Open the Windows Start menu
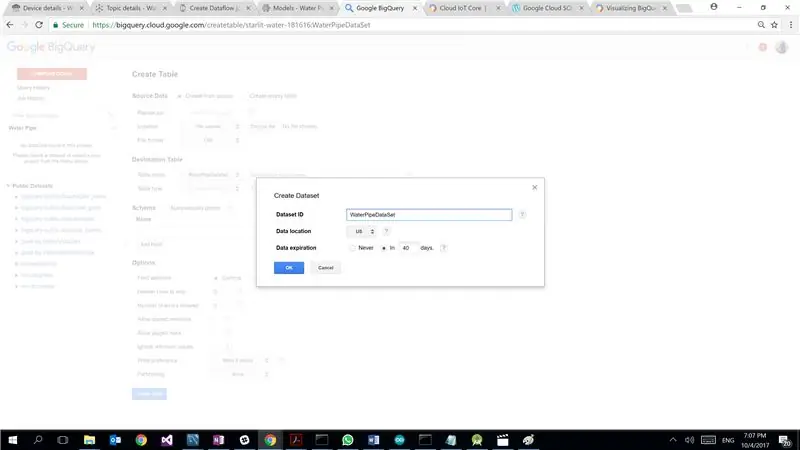 tap(13, 440)
